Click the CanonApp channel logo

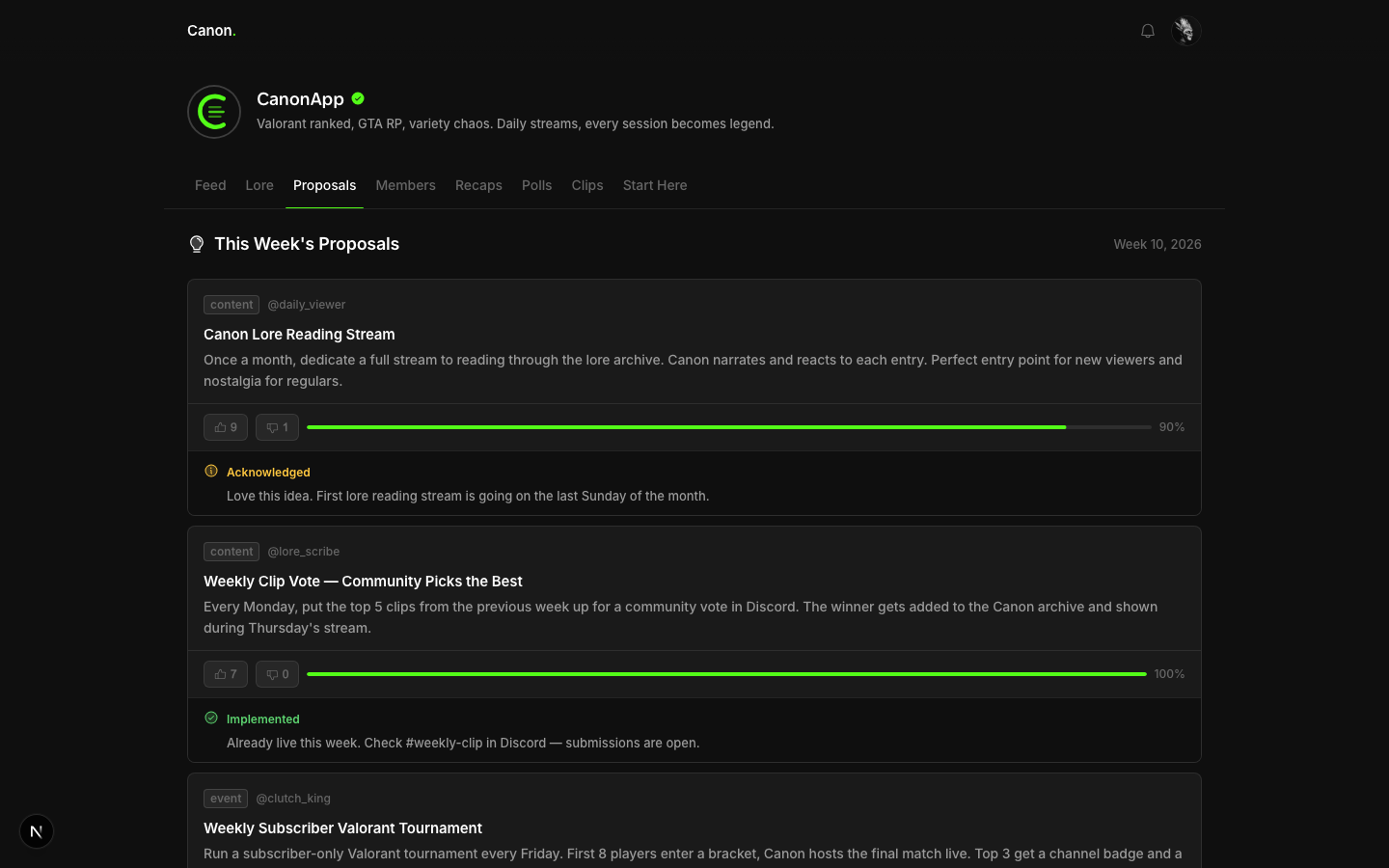214,112
